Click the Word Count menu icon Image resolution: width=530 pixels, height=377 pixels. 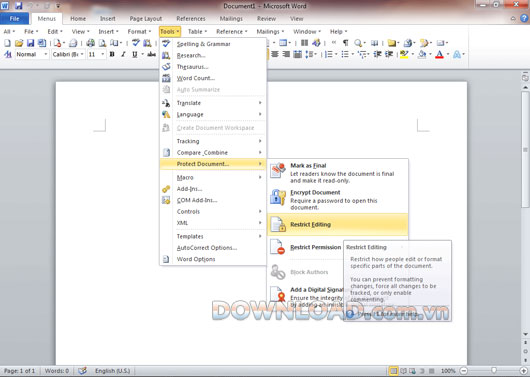pos(166,78)
